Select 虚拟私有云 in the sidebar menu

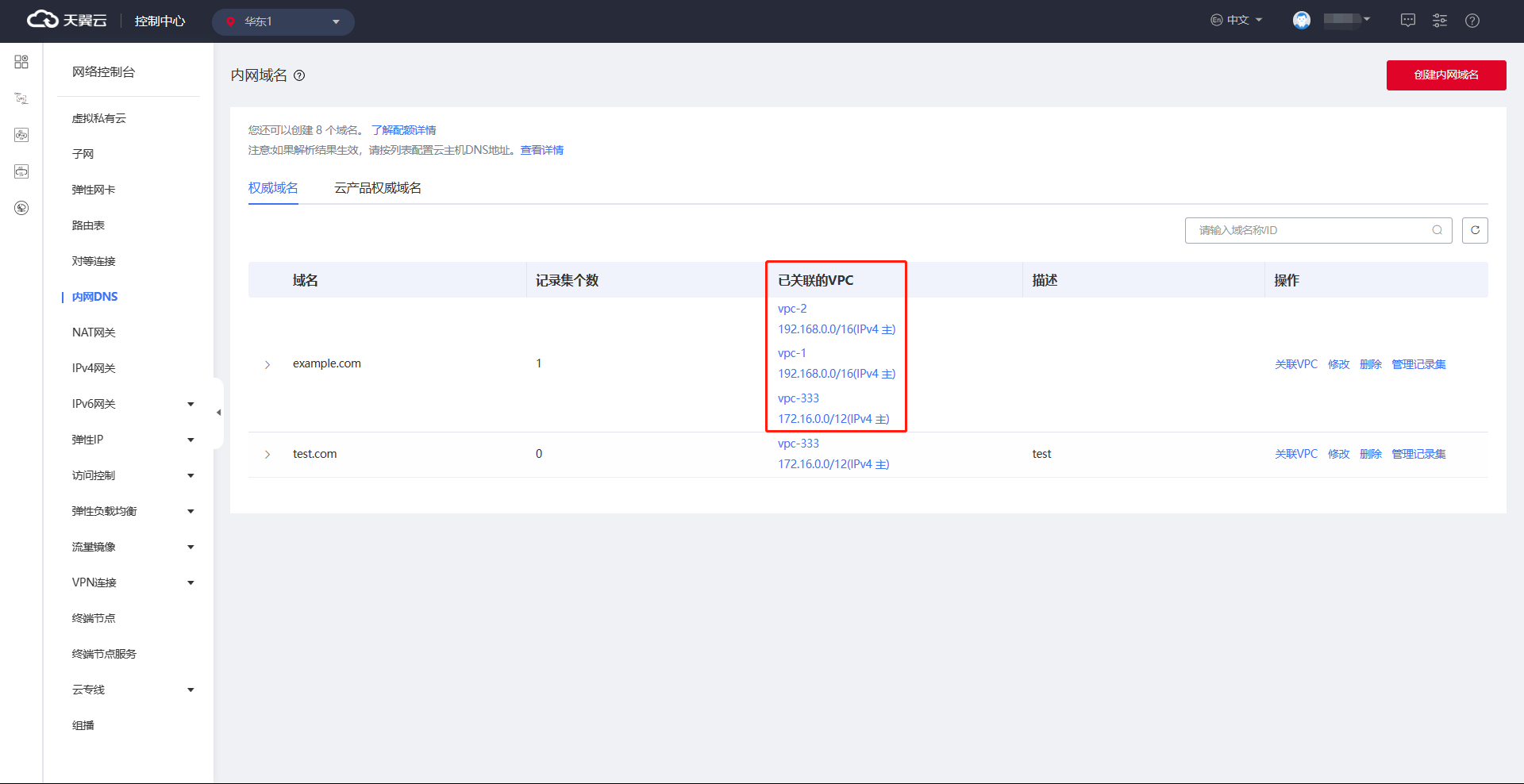click(x=99, y=118)
